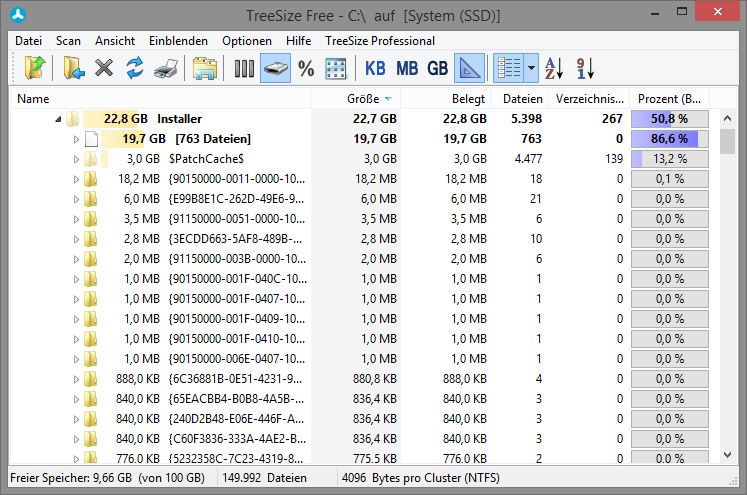The width and height of the screenshot is (747, 495).
Task: Expand the [763 Dateien] entry
Action: coord(76,139)
